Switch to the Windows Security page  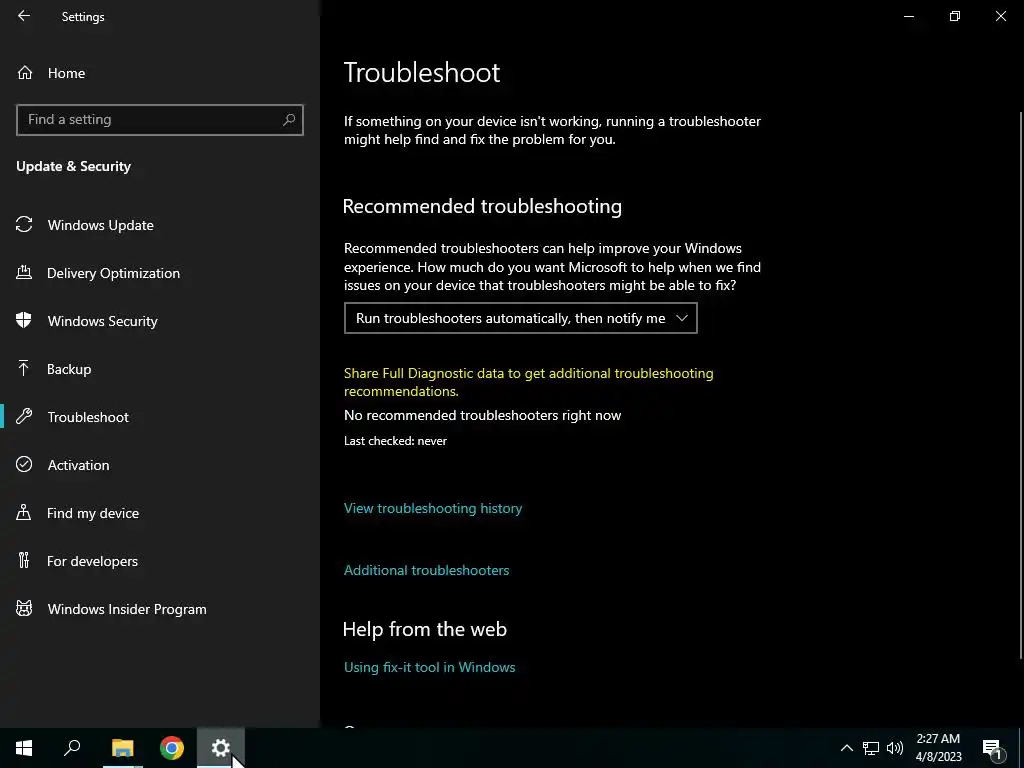[x=103, y=321]
